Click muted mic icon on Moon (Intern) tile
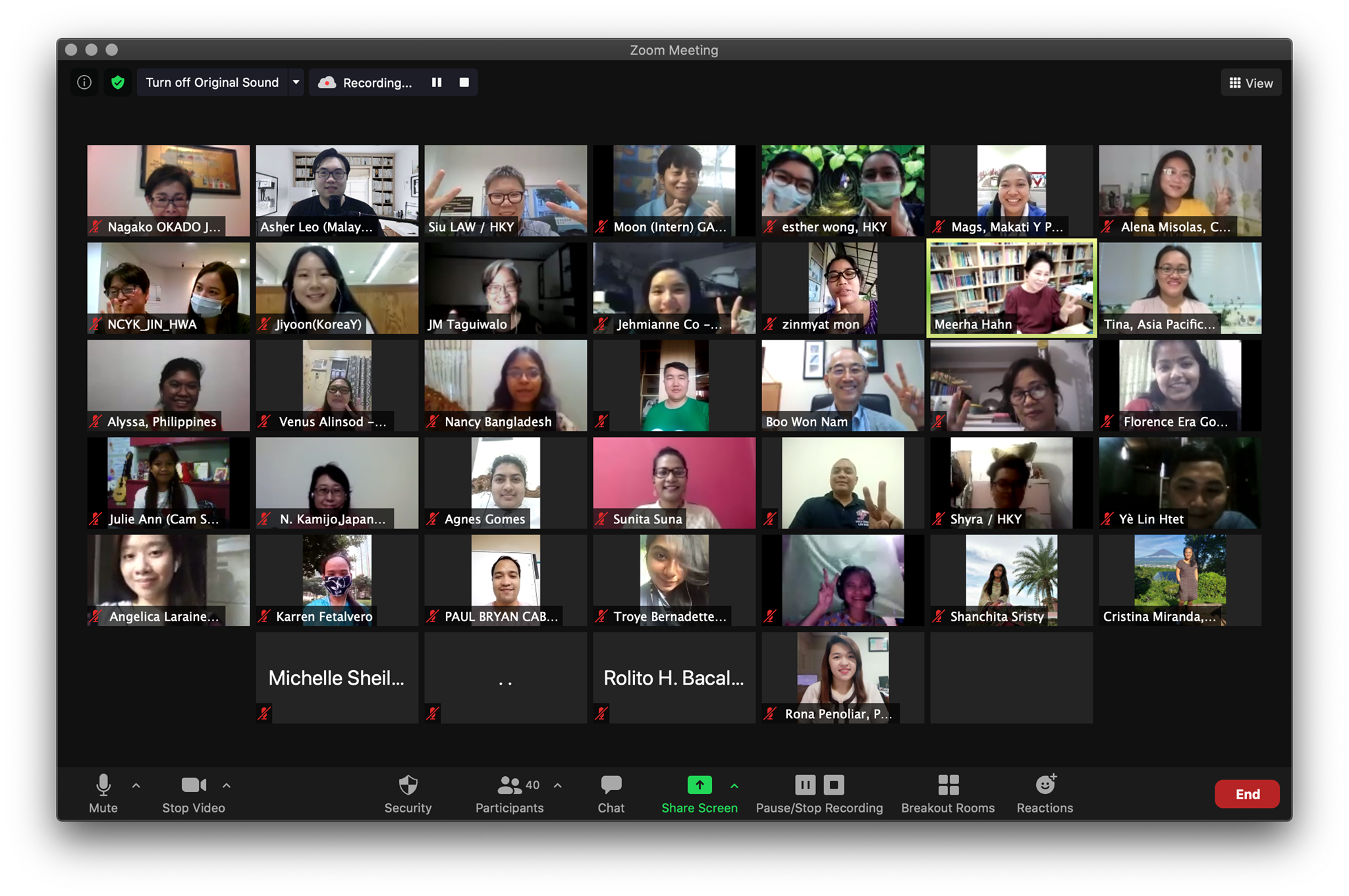The image size is (1349, 896). (x=601, y=226)
